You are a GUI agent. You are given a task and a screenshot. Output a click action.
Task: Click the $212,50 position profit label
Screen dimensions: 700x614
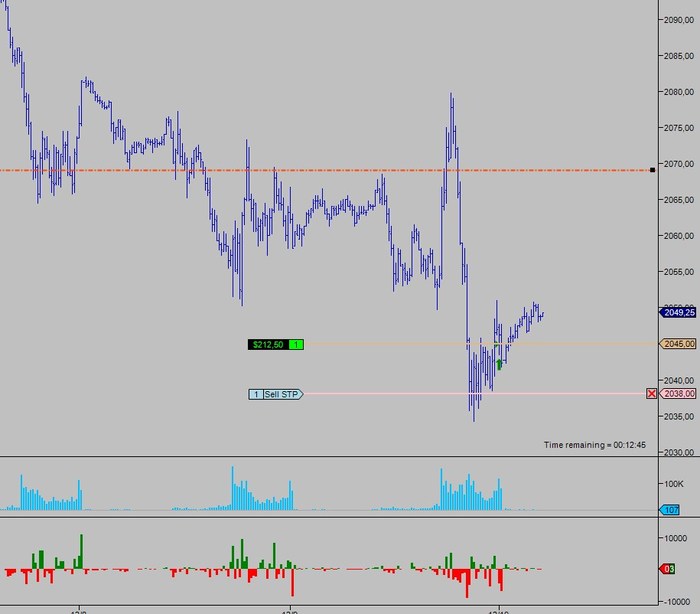pos(268,344)
